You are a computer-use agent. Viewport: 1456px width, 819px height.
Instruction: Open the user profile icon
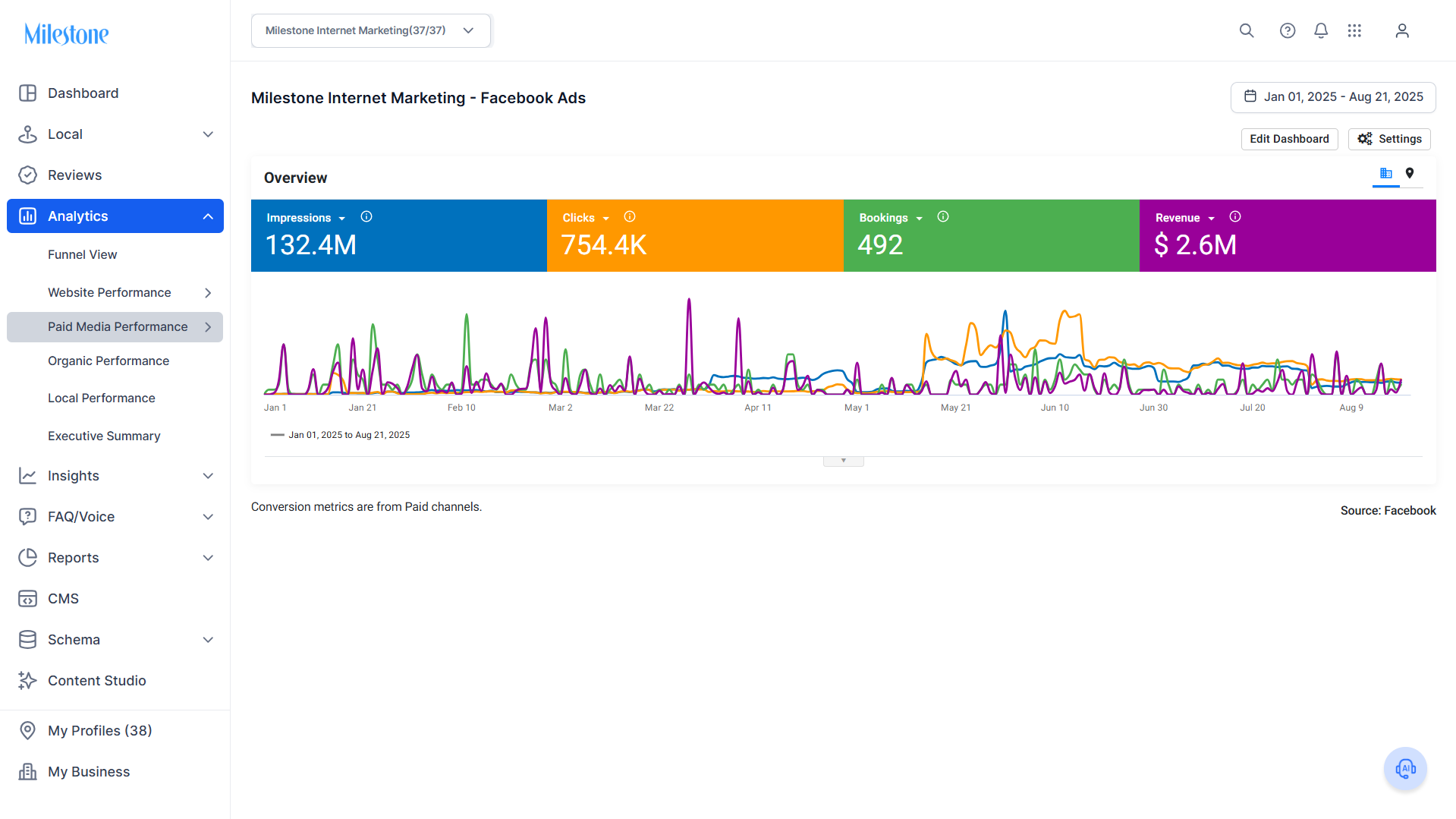pyautogui.click(x=1402, y=30)
